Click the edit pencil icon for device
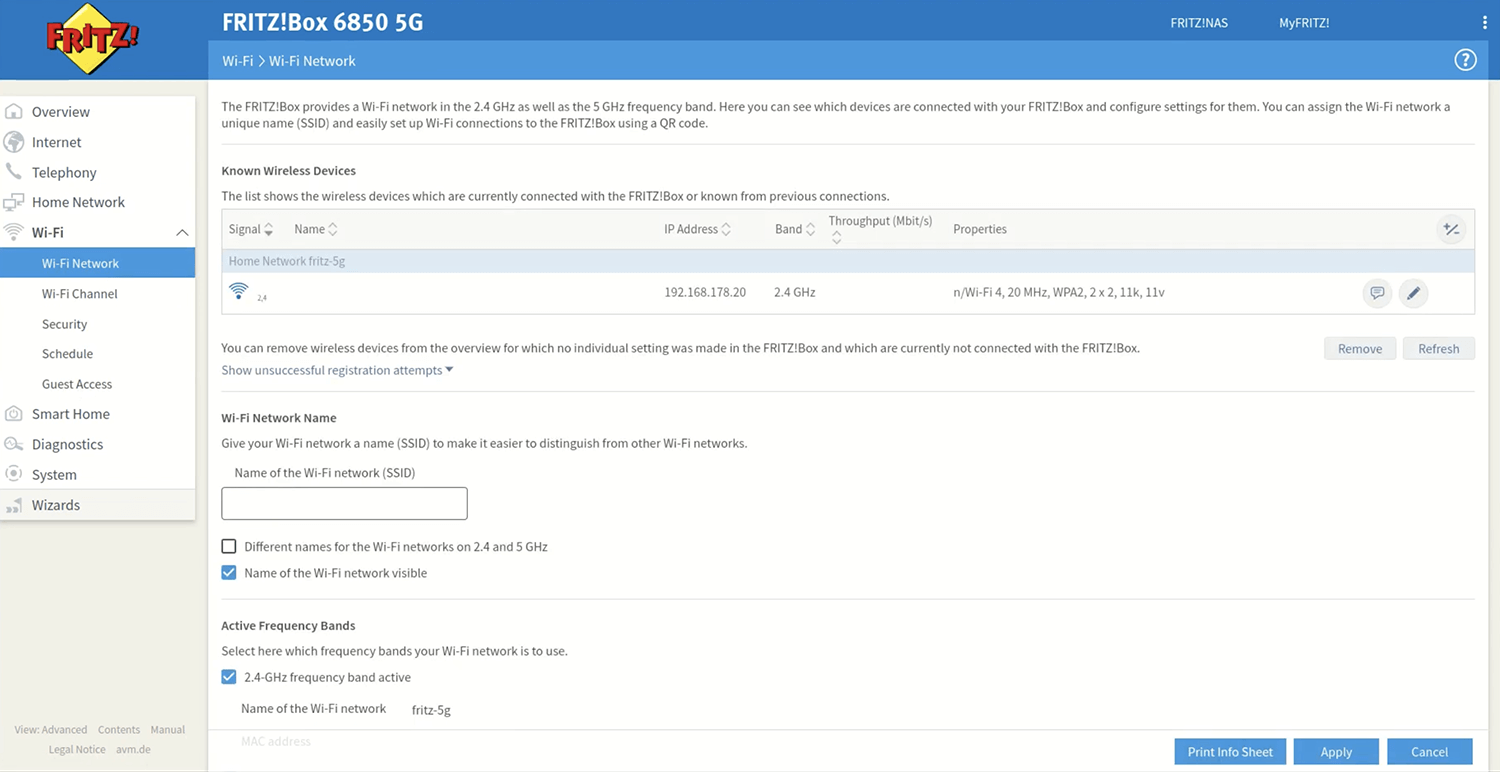The image size is (1500, 772). [x=1412, y=293]
